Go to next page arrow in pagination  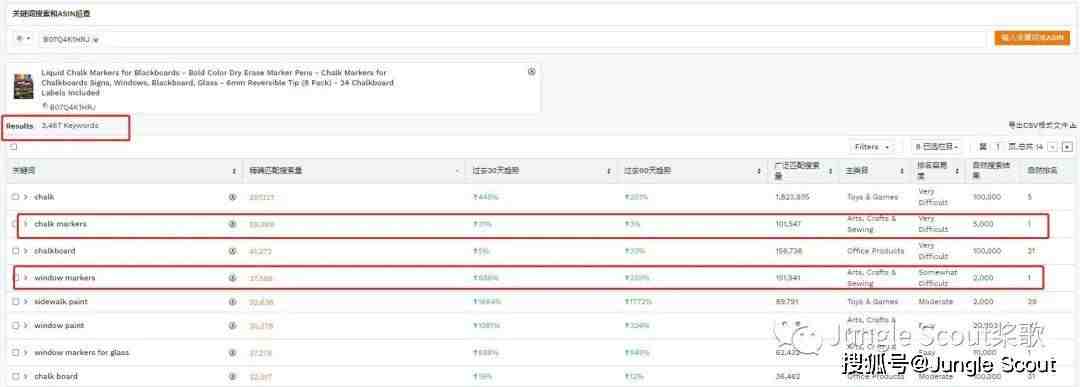pos(1068,147)
